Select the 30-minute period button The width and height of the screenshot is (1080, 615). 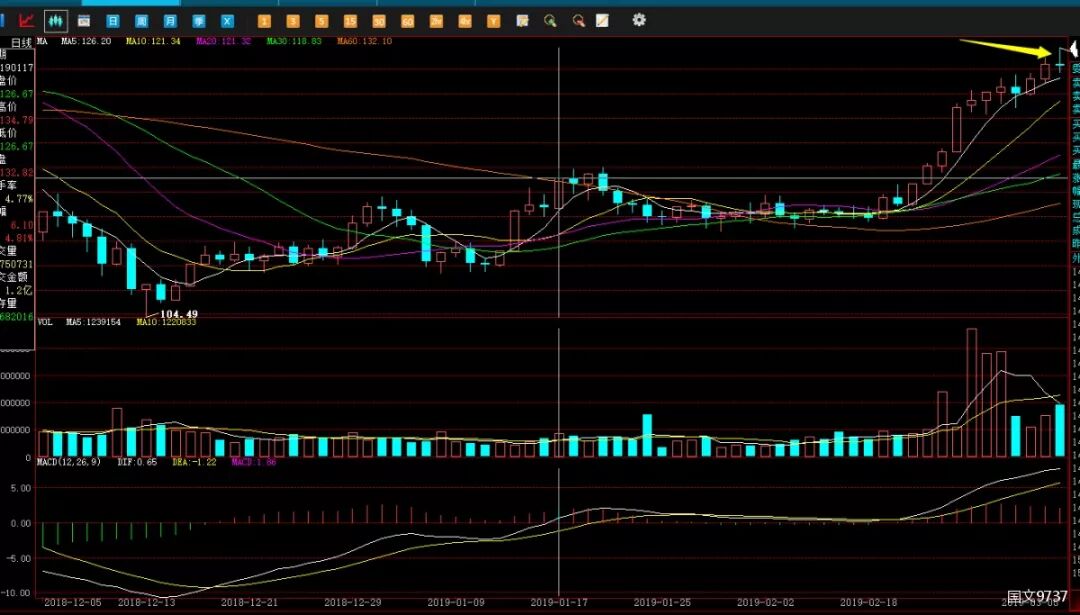[379, 21]
